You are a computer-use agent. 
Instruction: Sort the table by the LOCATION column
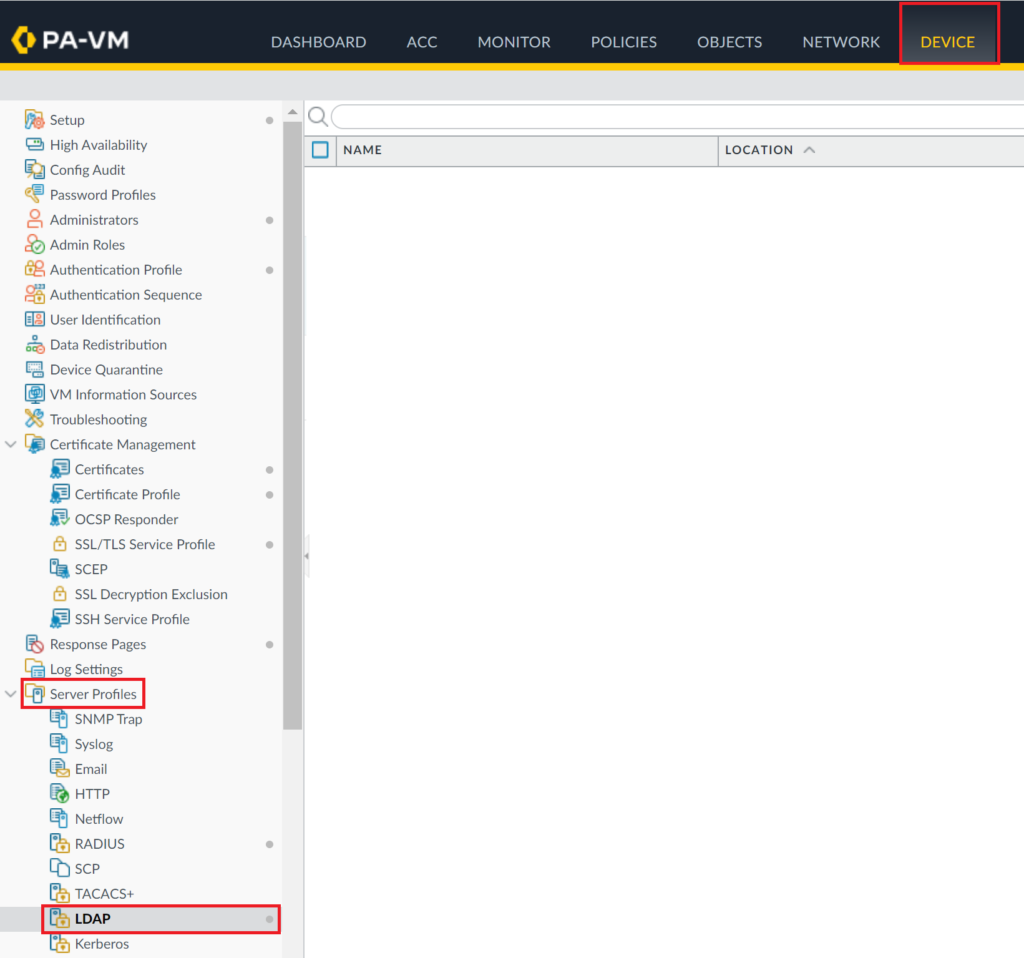(759, 150)
